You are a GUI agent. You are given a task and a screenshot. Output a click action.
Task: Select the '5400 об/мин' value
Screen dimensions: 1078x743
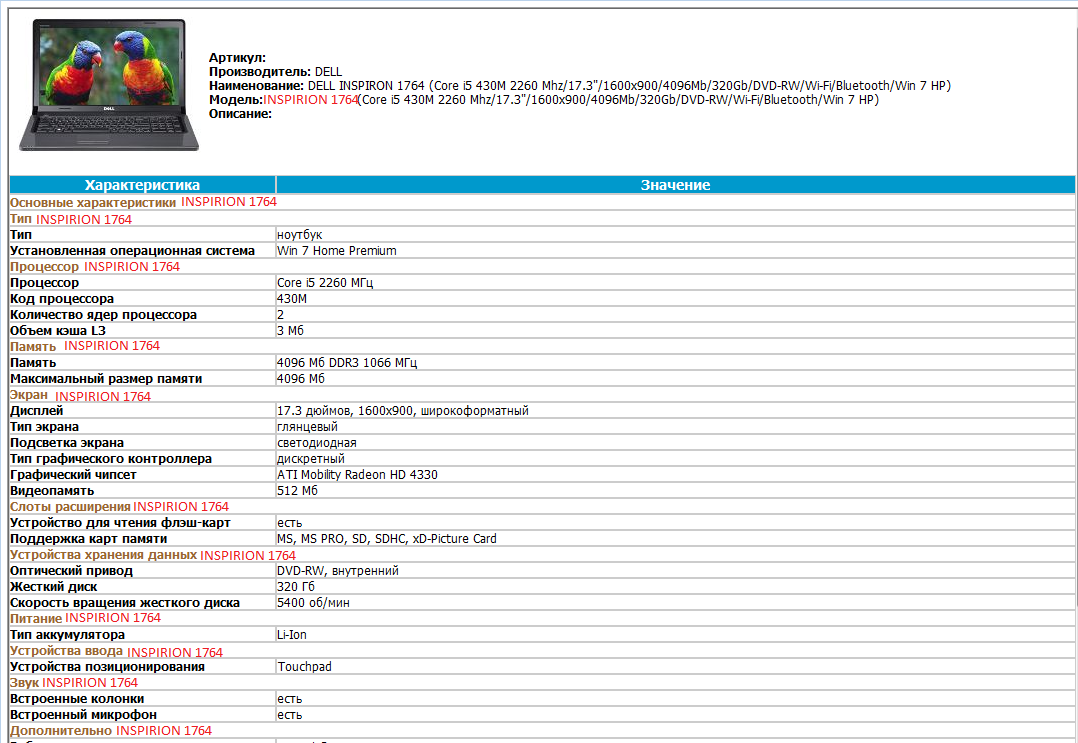coord(314,603)
